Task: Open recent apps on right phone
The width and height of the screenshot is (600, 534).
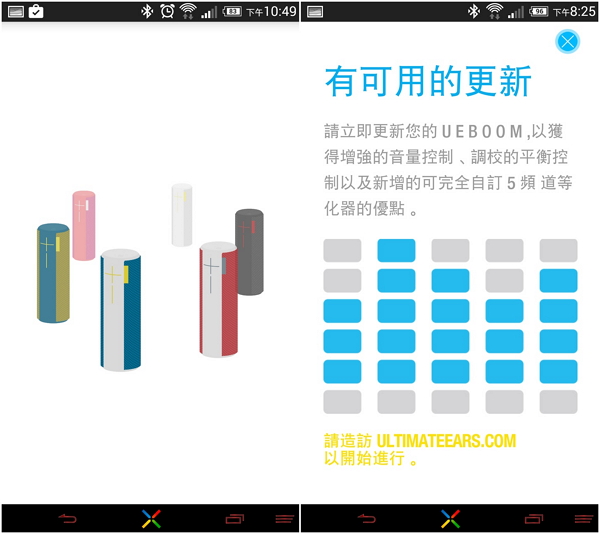Action: tap(534, 518)
